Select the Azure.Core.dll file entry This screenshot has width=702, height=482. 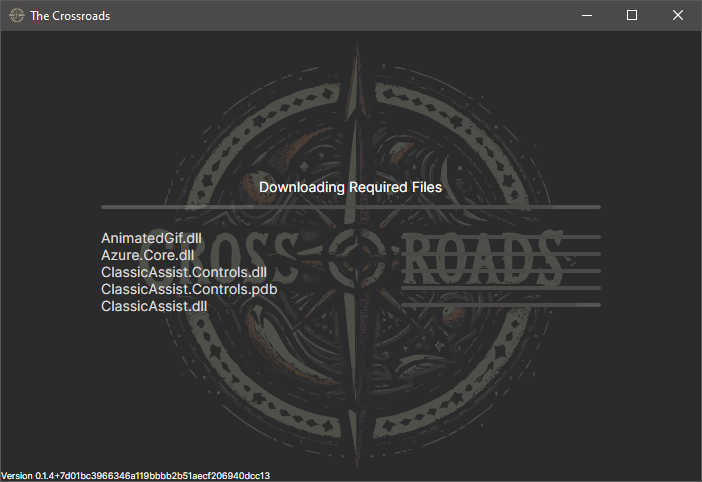click(147, 255)
